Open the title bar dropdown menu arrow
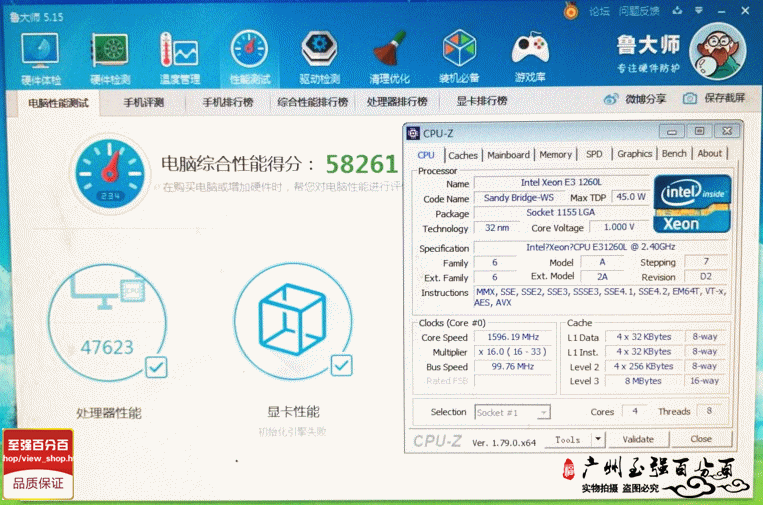The height and width of the screenshot is (505, 763). pyautogui.click(x=699, y=11)
